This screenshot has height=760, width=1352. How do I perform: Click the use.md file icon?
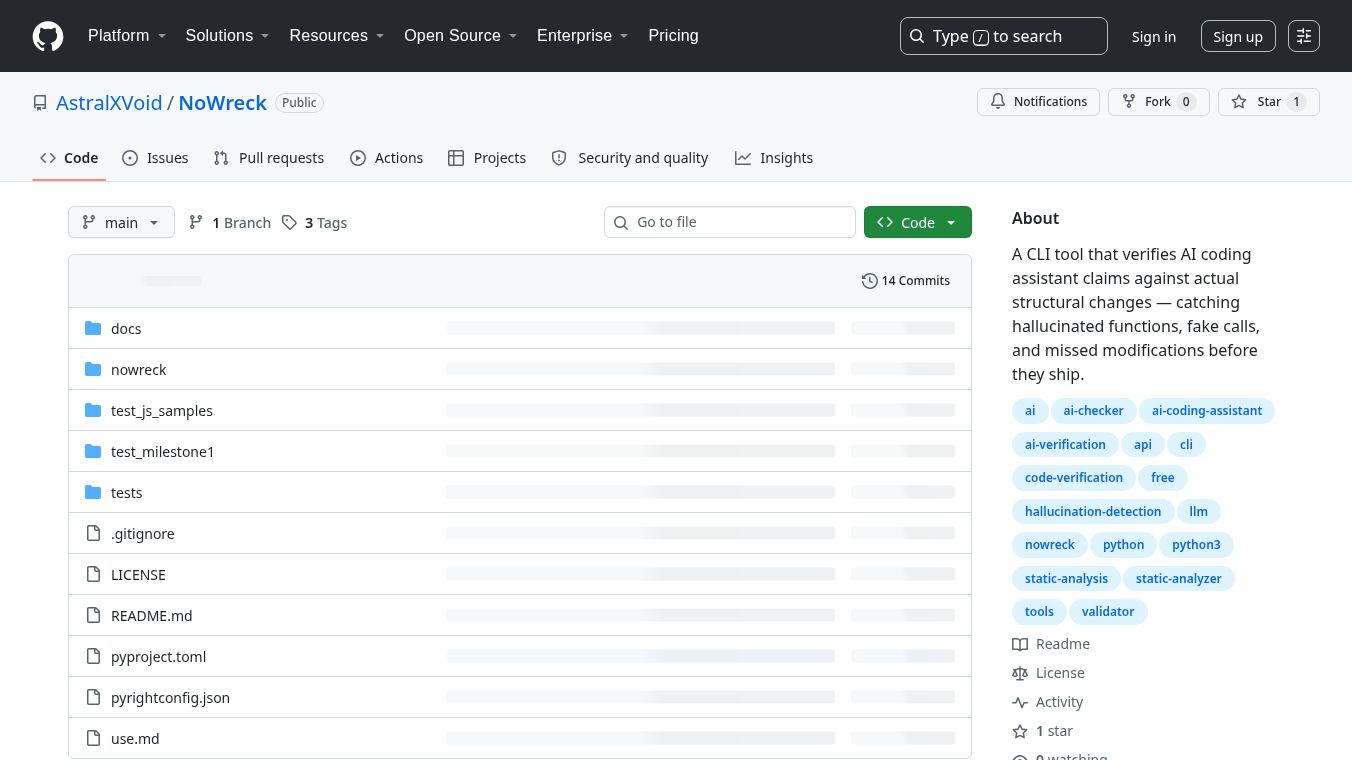pyautogui.click(x=94, y=738)
